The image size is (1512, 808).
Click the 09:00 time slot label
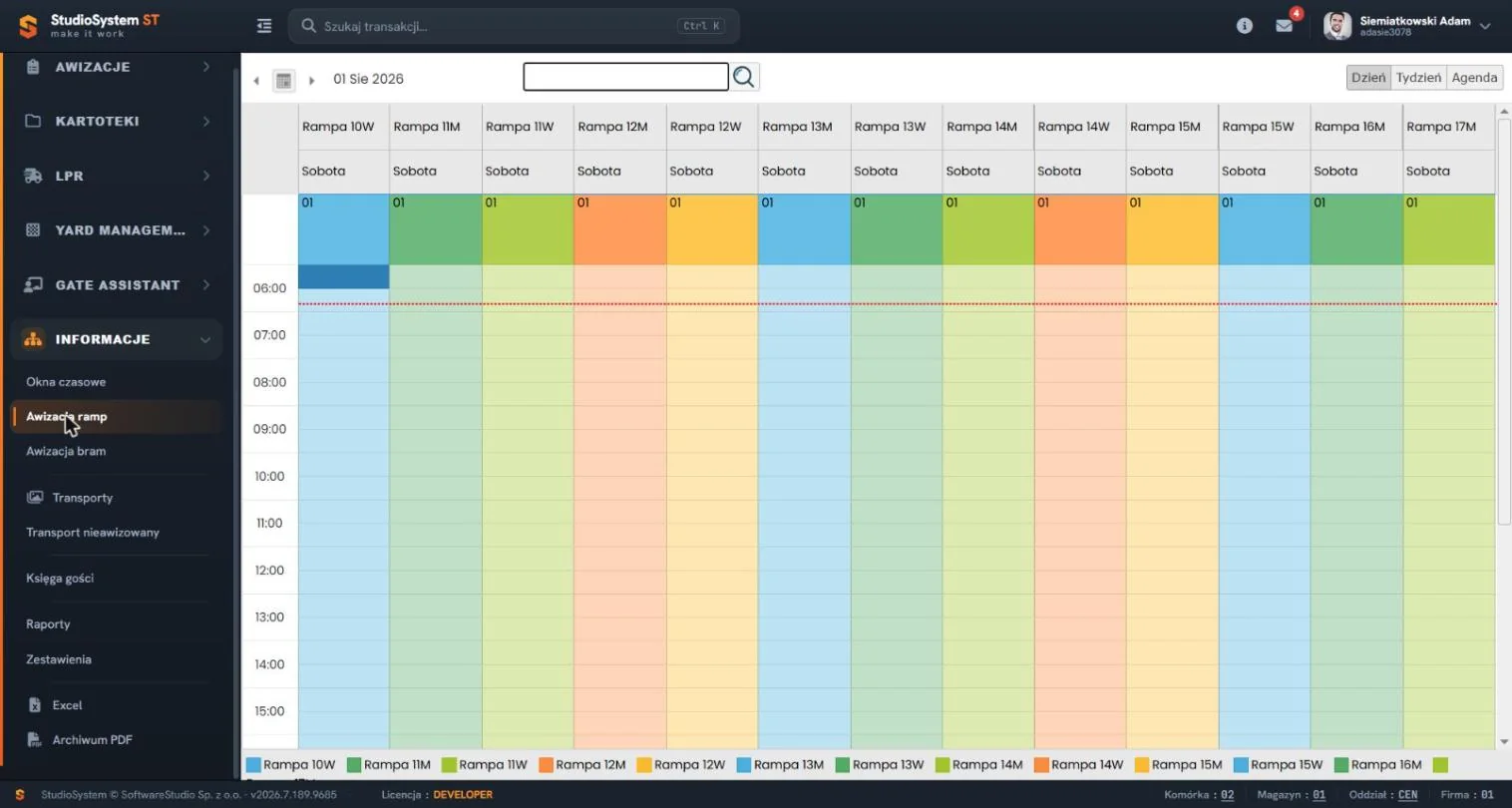[x=269, y=429]
